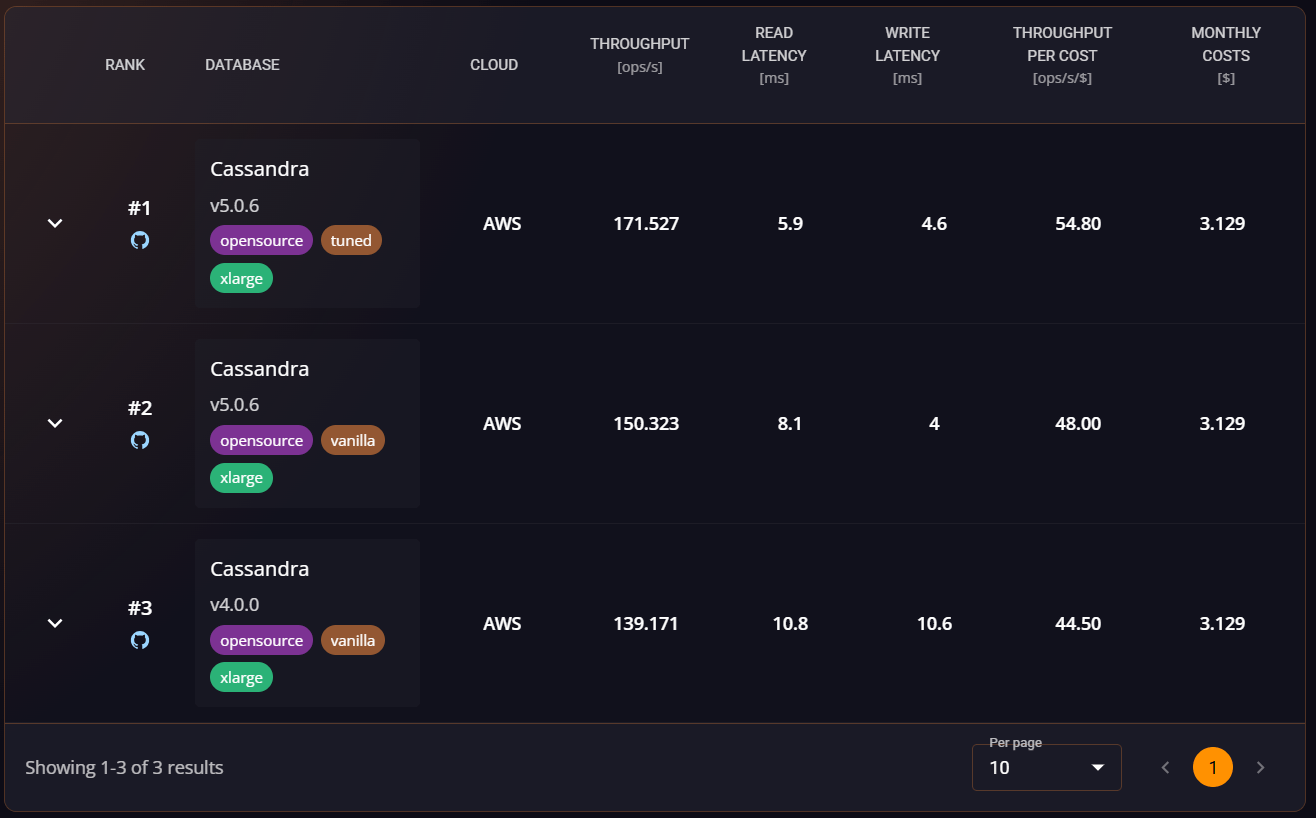The width and height of the screenshot is (1316, 818).
Task: Open GitHub link for rank #3 Cassandra
Action: (x=140, y=640)
